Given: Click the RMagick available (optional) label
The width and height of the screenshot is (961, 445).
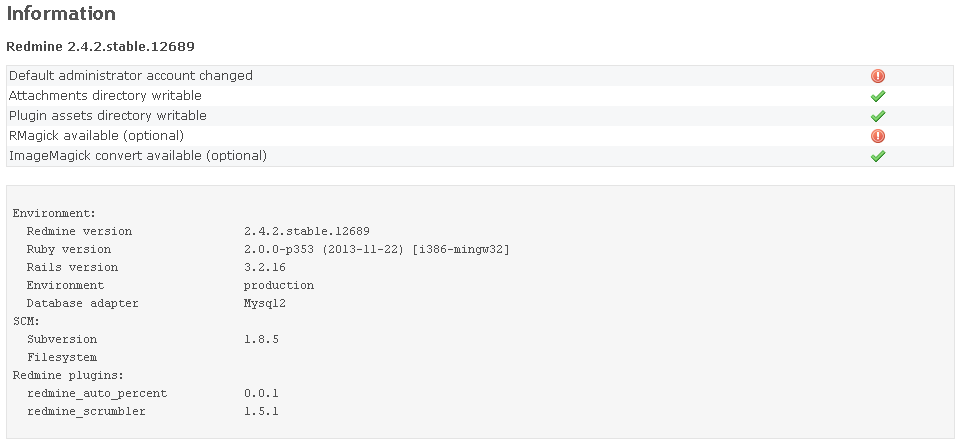Looking at the screenshot, I should [x=96, y=135].
